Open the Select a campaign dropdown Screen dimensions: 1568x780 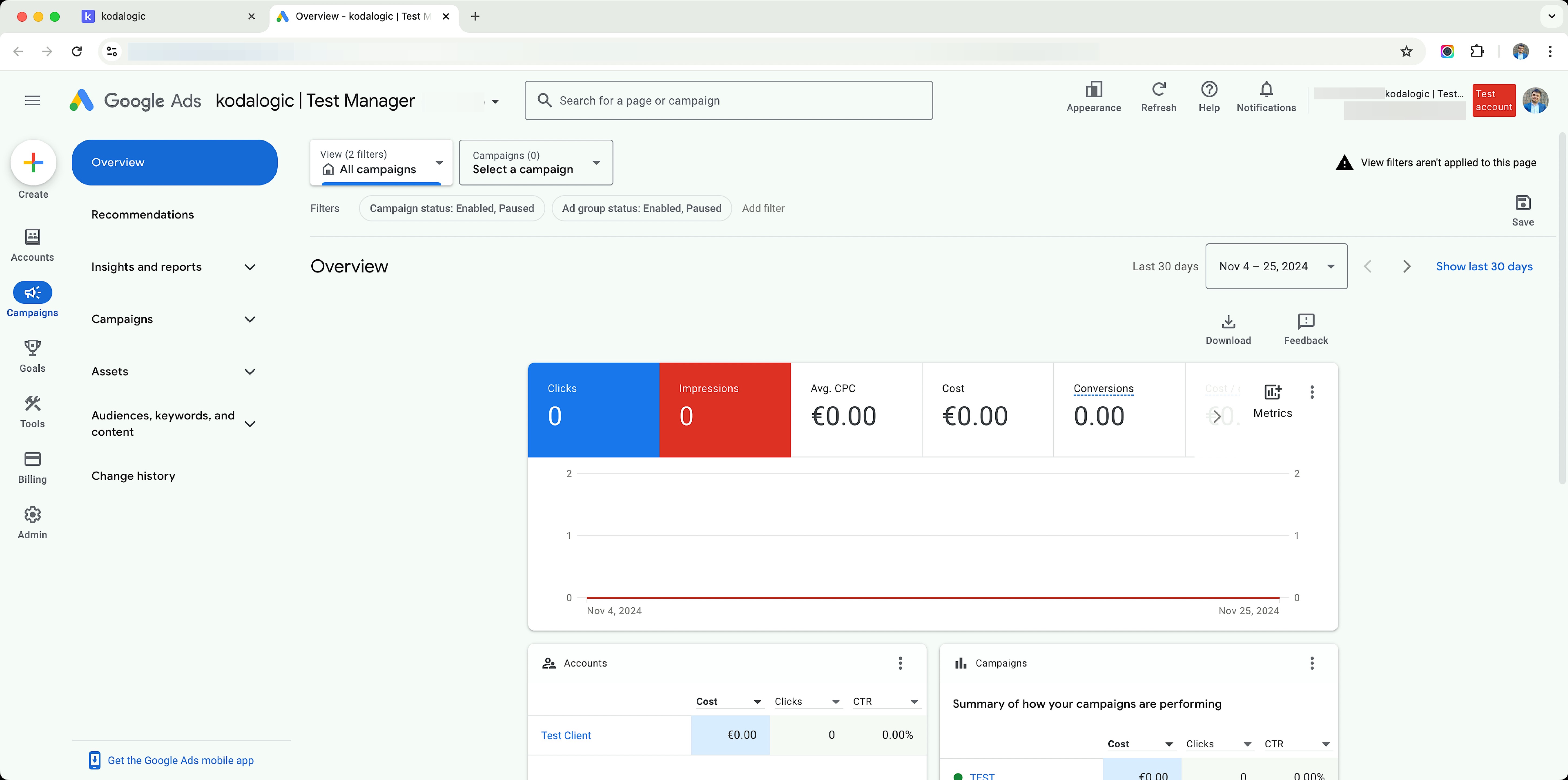[536, 163]
